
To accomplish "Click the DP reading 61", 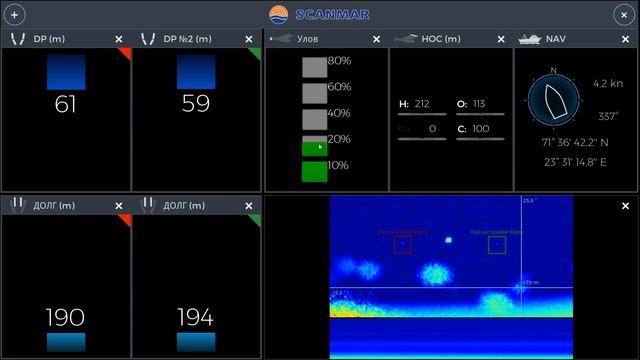I will (x=65, y=104).
